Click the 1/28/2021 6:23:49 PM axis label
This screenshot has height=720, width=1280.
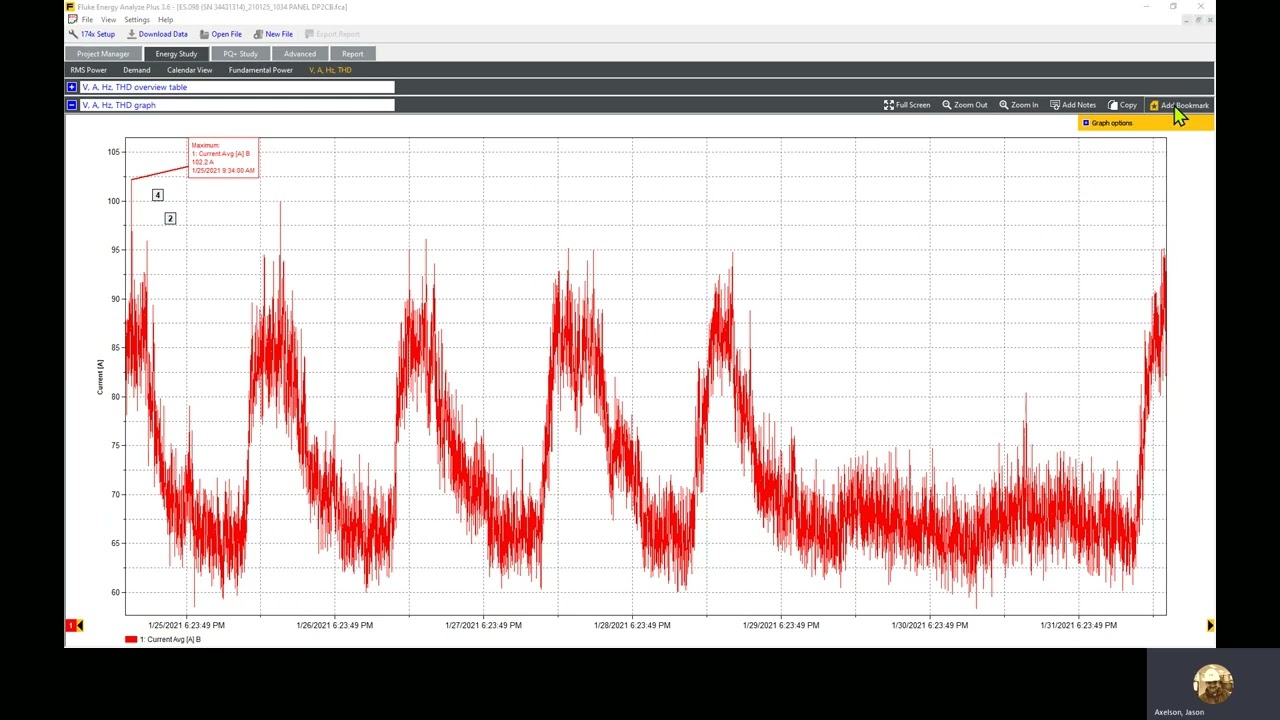[x=632, y=625]
